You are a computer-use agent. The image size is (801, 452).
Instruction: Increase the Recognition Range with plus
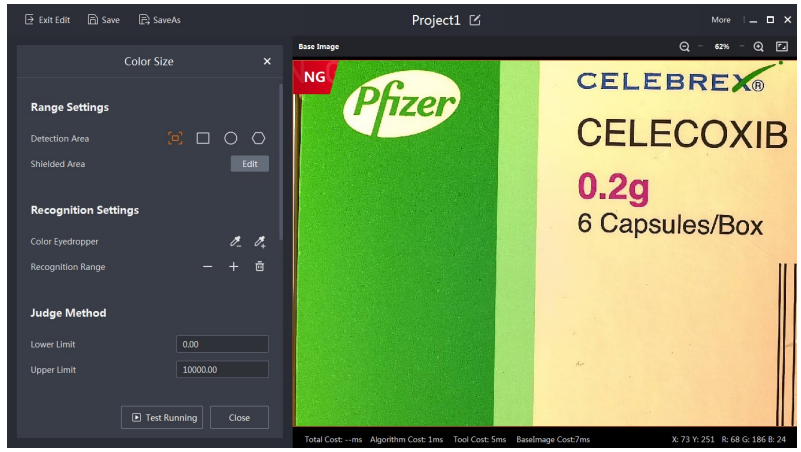233,267
